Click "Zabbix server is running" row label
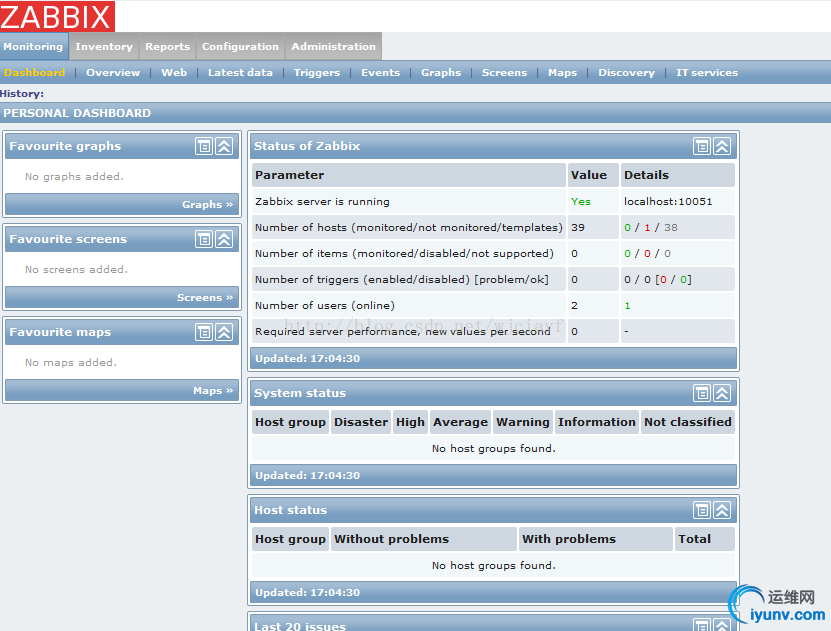Screen dimensions: 831x631 [x=322, y=201]
